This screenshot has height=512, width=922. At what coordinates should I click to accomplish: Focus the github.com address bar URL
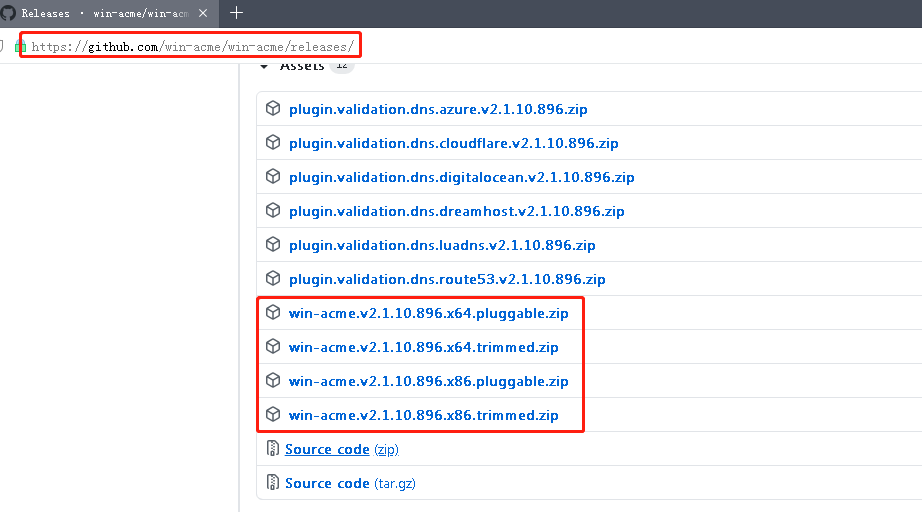[x=192, y=46]
